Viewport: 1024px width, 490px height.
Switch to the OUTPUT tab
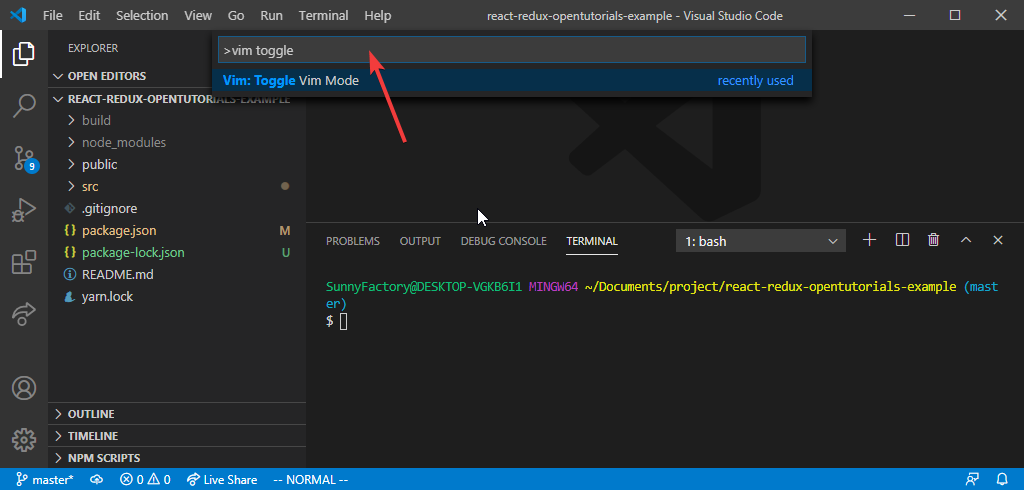tap(420, 241)
